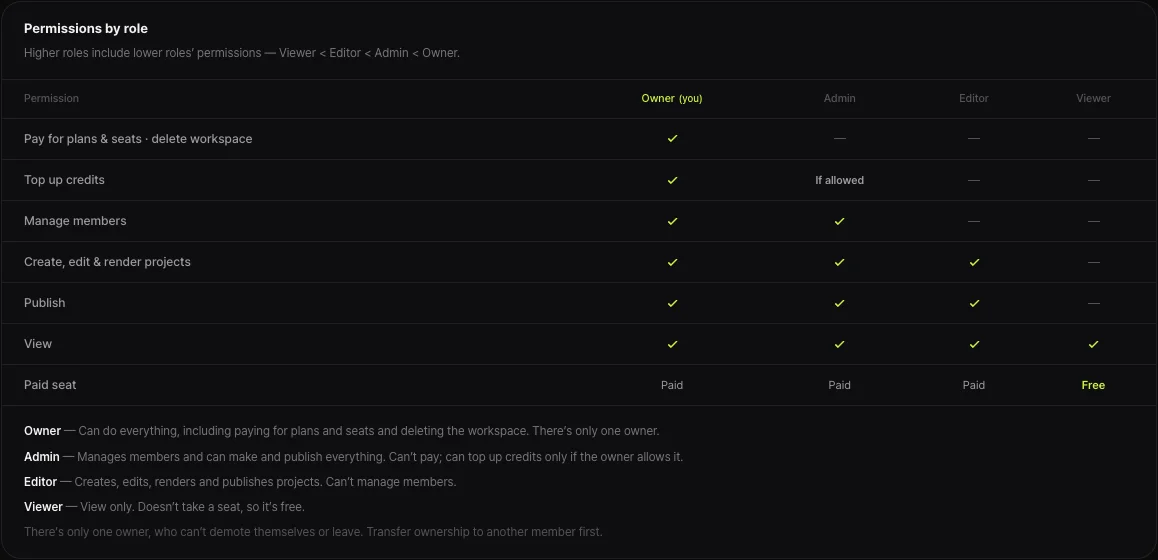Viewport: 1158px width, 560px height.
Task: Click the 'Permission' column header
Action: pos(51,98)
